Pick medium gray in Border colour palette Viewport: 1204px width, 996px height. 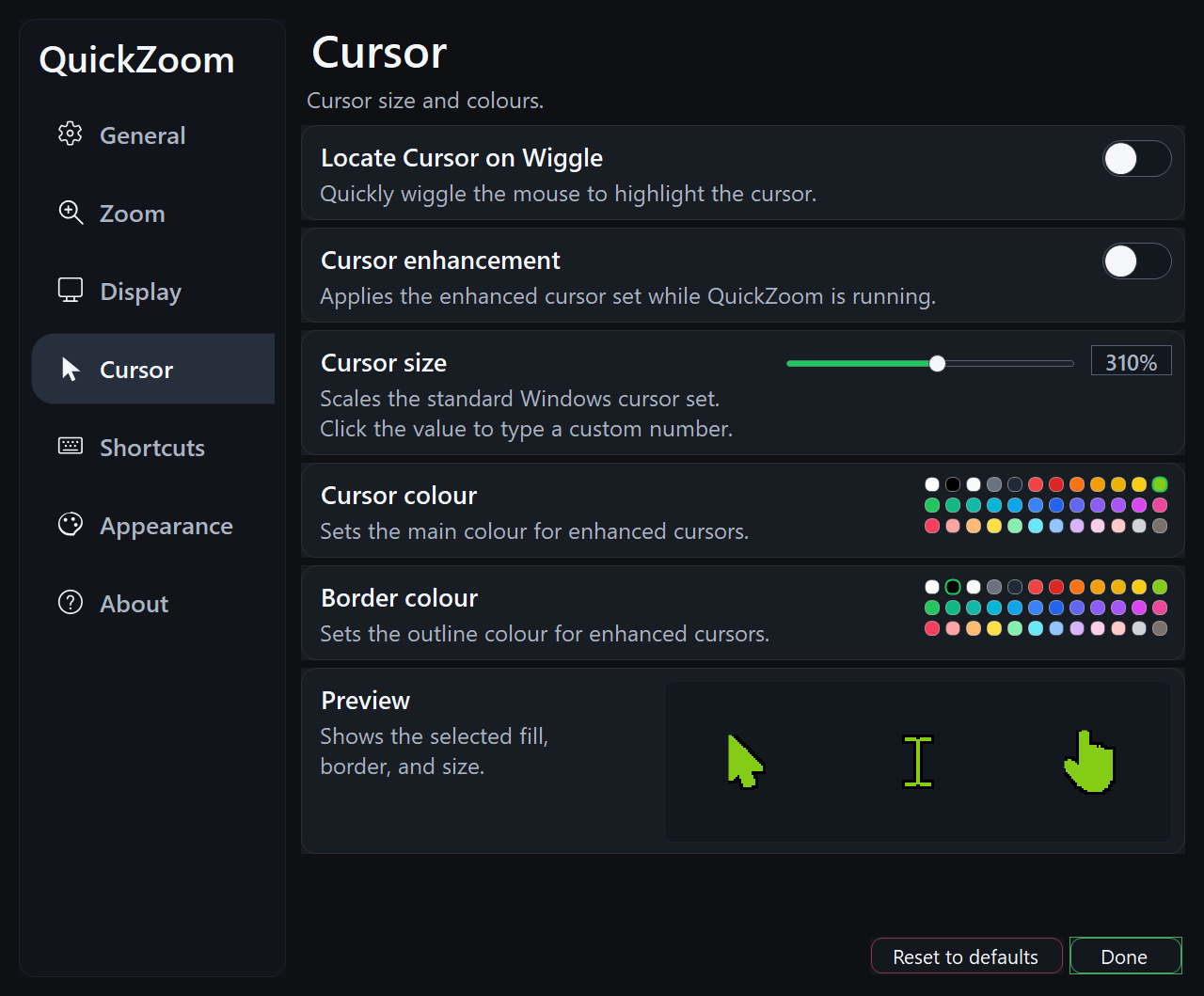click(x=994, y=587)
